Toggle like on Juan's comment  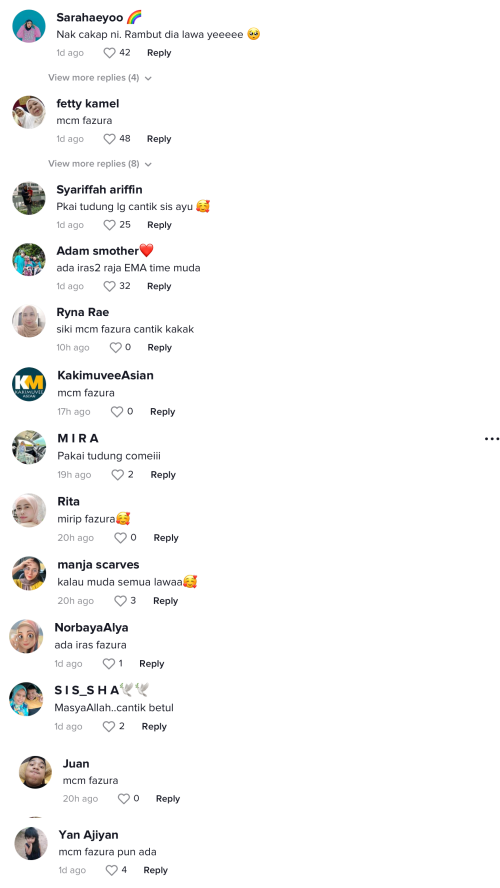tap(123, 799)
